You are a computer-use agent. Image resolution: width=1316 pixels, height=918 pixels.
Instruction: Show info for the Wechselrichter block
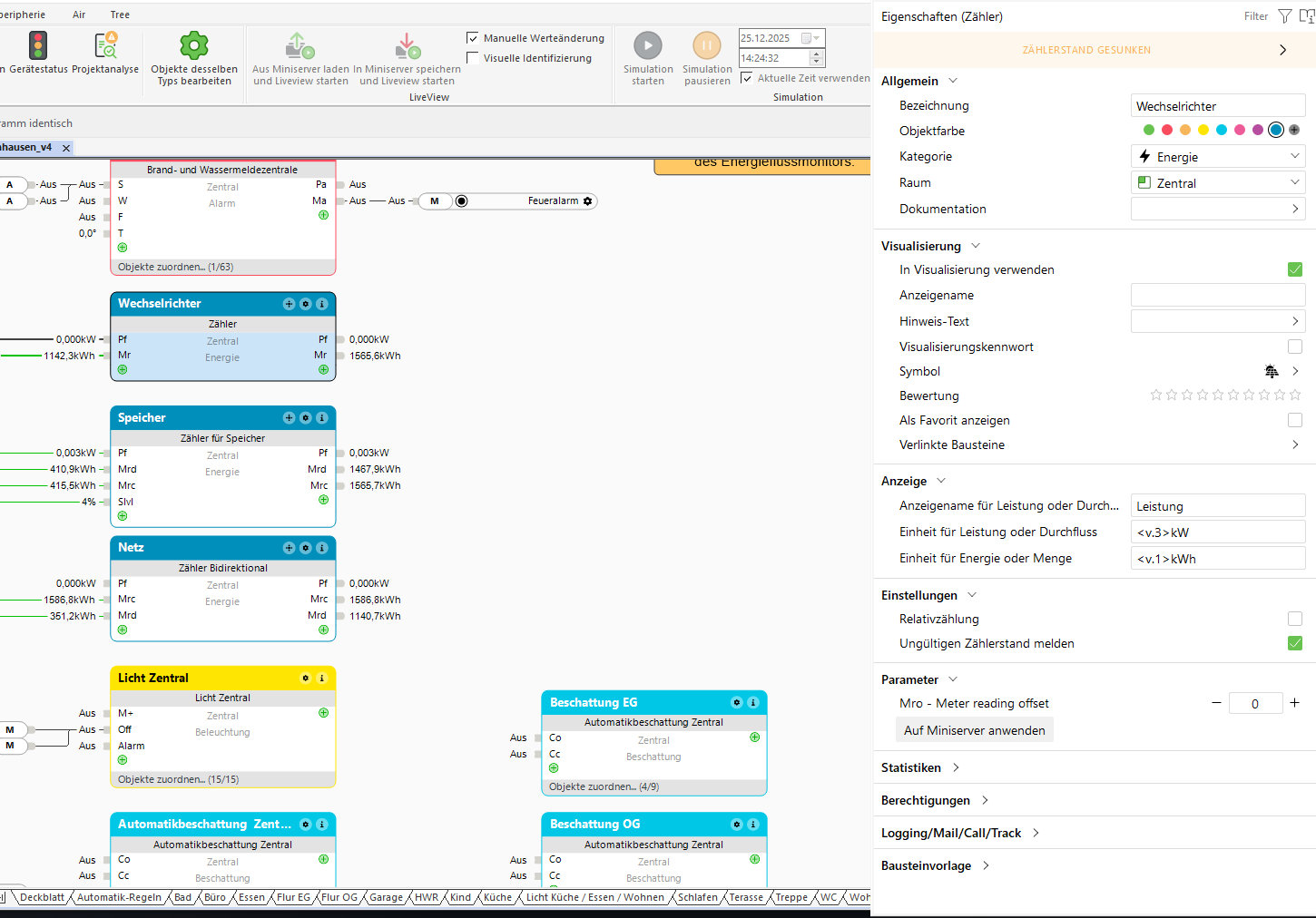coord(322,304)
